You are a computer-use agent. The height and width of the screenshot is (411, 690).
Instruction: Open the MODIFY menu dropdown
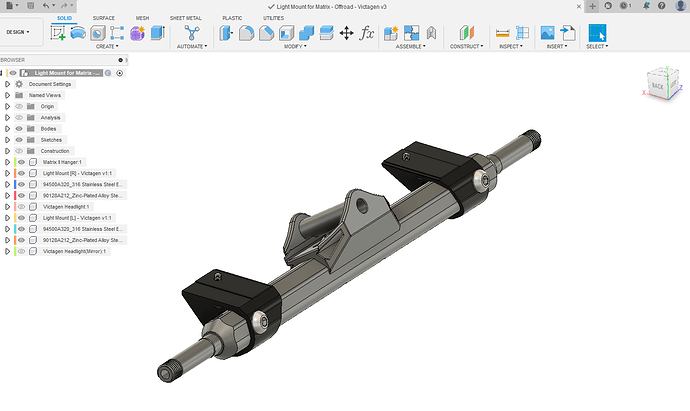(294, 47)
